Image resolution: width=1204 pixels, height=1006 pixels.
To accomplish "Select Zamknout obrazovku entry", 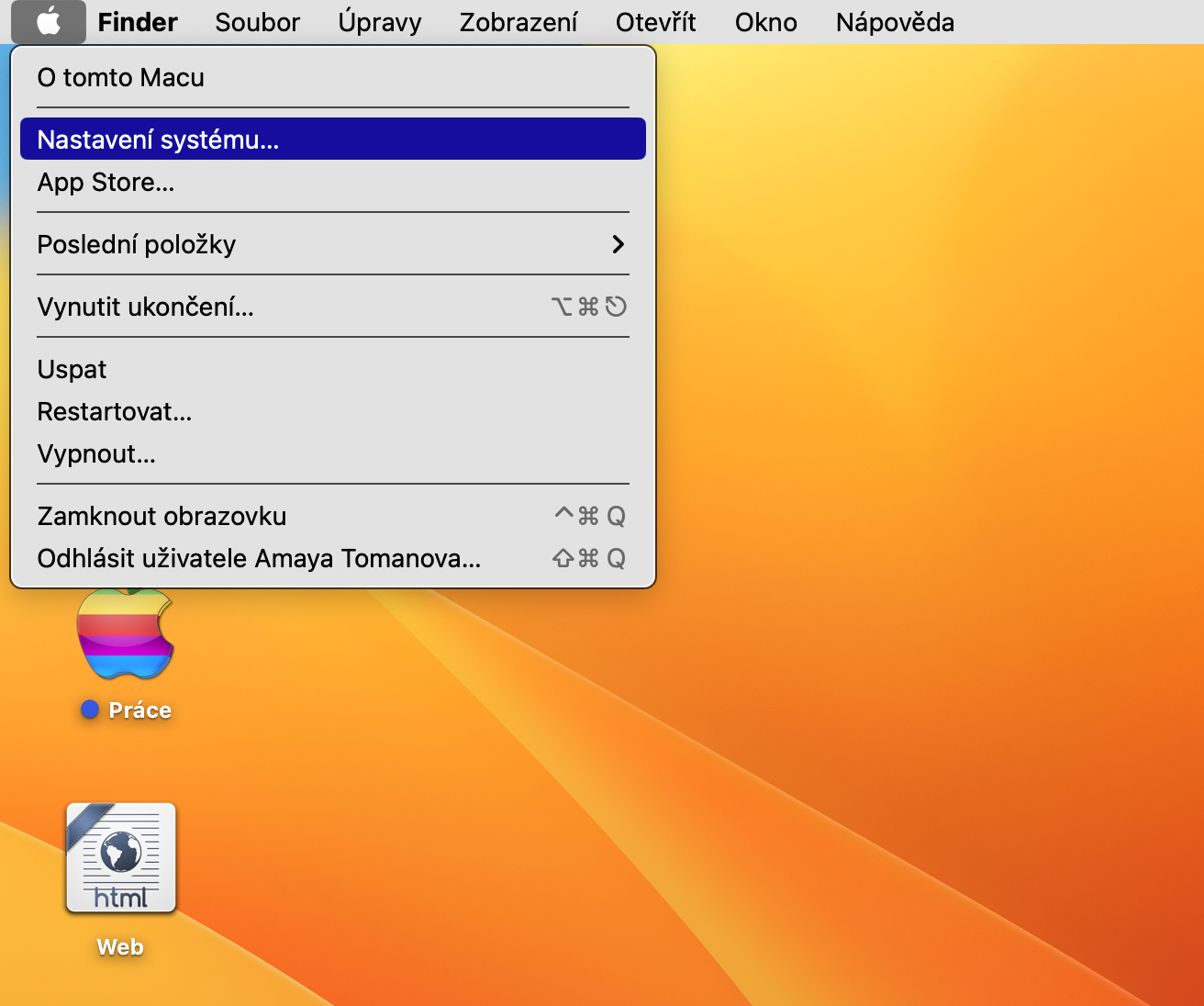I will click(333, 516).
